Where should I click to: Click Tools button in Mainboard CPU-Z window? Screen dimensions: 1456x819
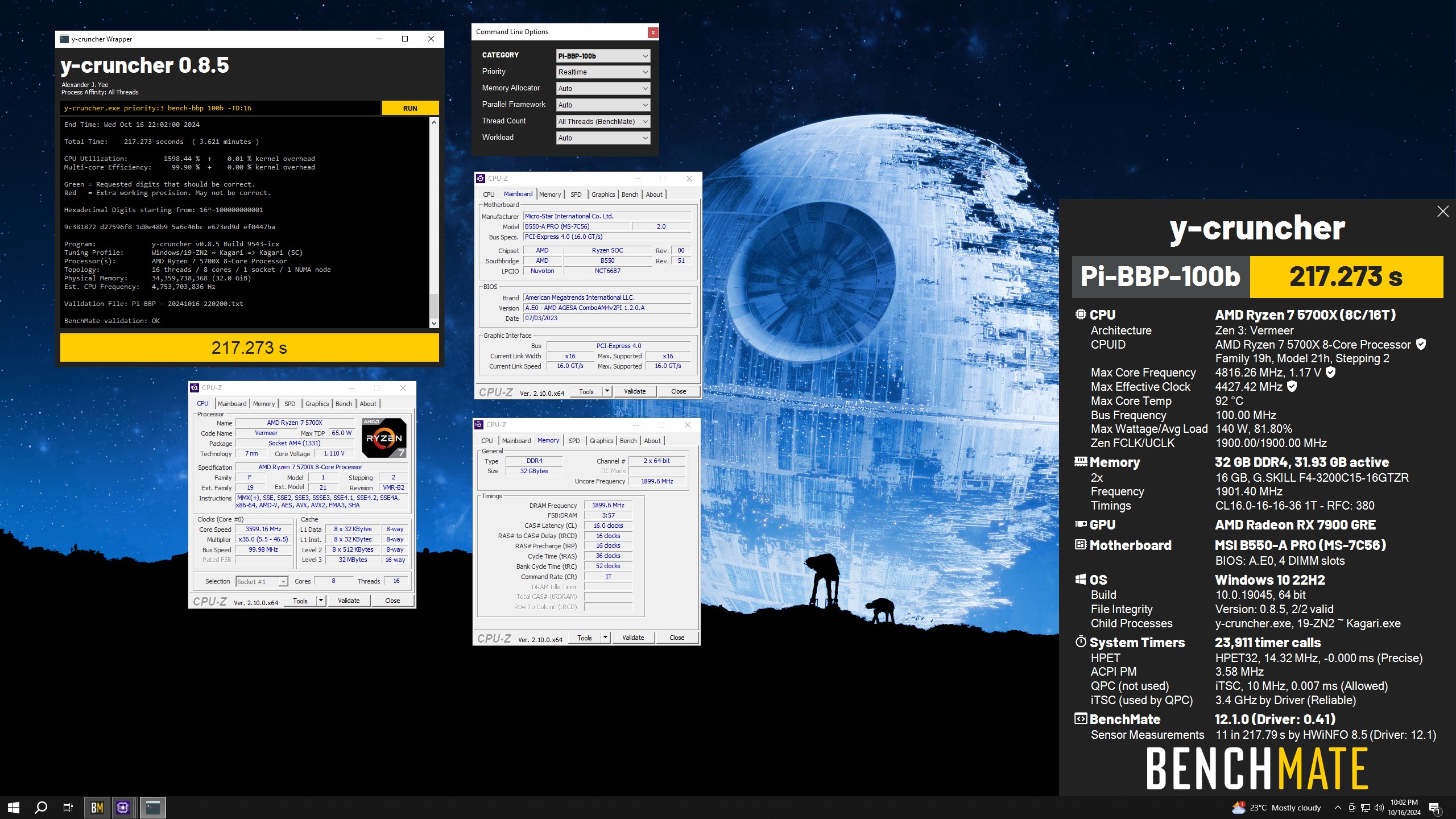point(586,391)
